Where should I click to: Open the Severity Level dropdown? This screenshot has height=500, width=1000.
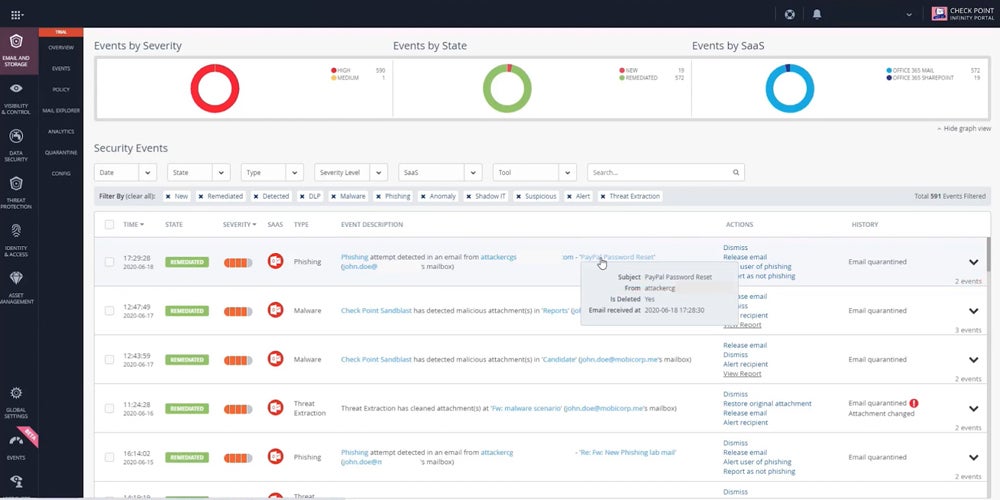351,172
